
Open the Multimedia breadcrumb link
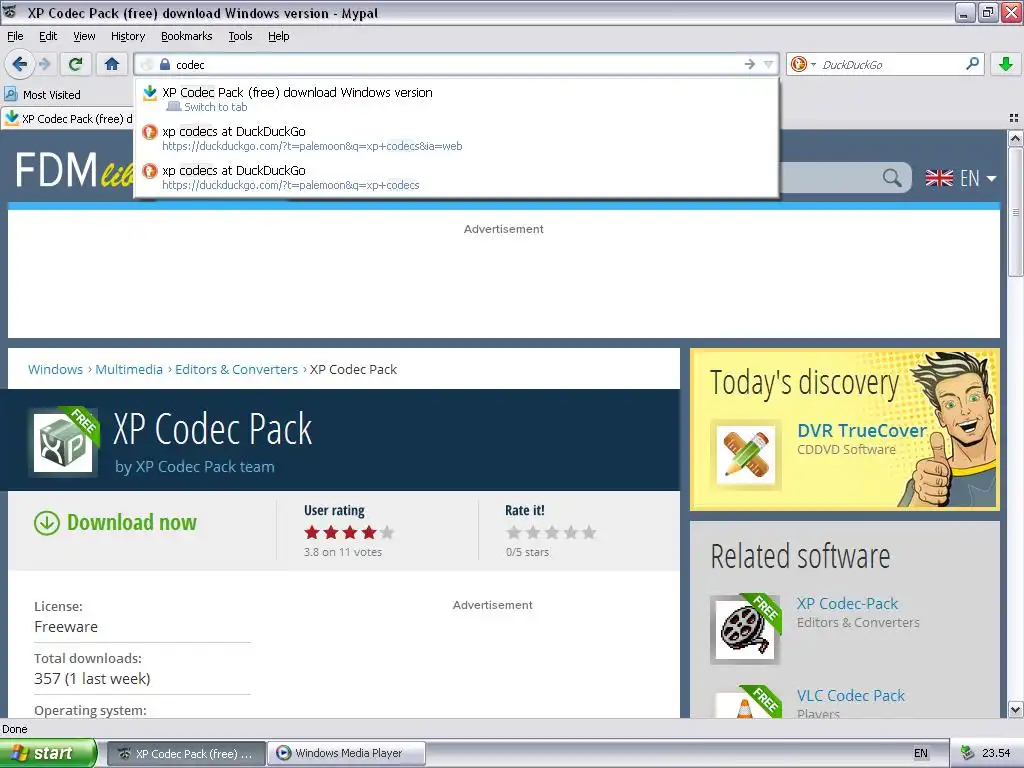pyautogui.click(x=129, y=369)
